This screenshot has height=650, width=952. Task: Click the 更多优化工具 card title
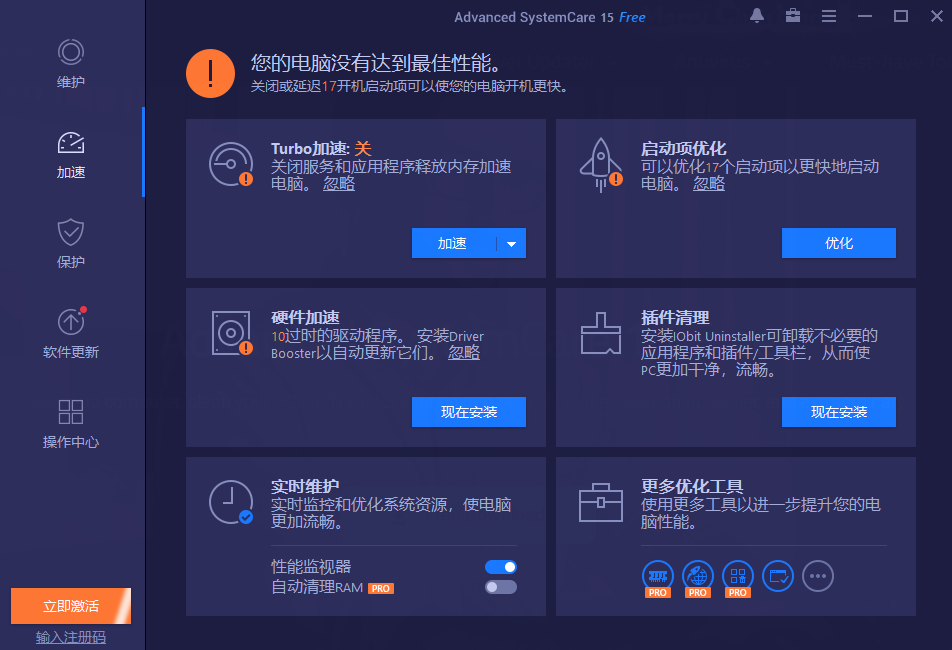[692, 486]
